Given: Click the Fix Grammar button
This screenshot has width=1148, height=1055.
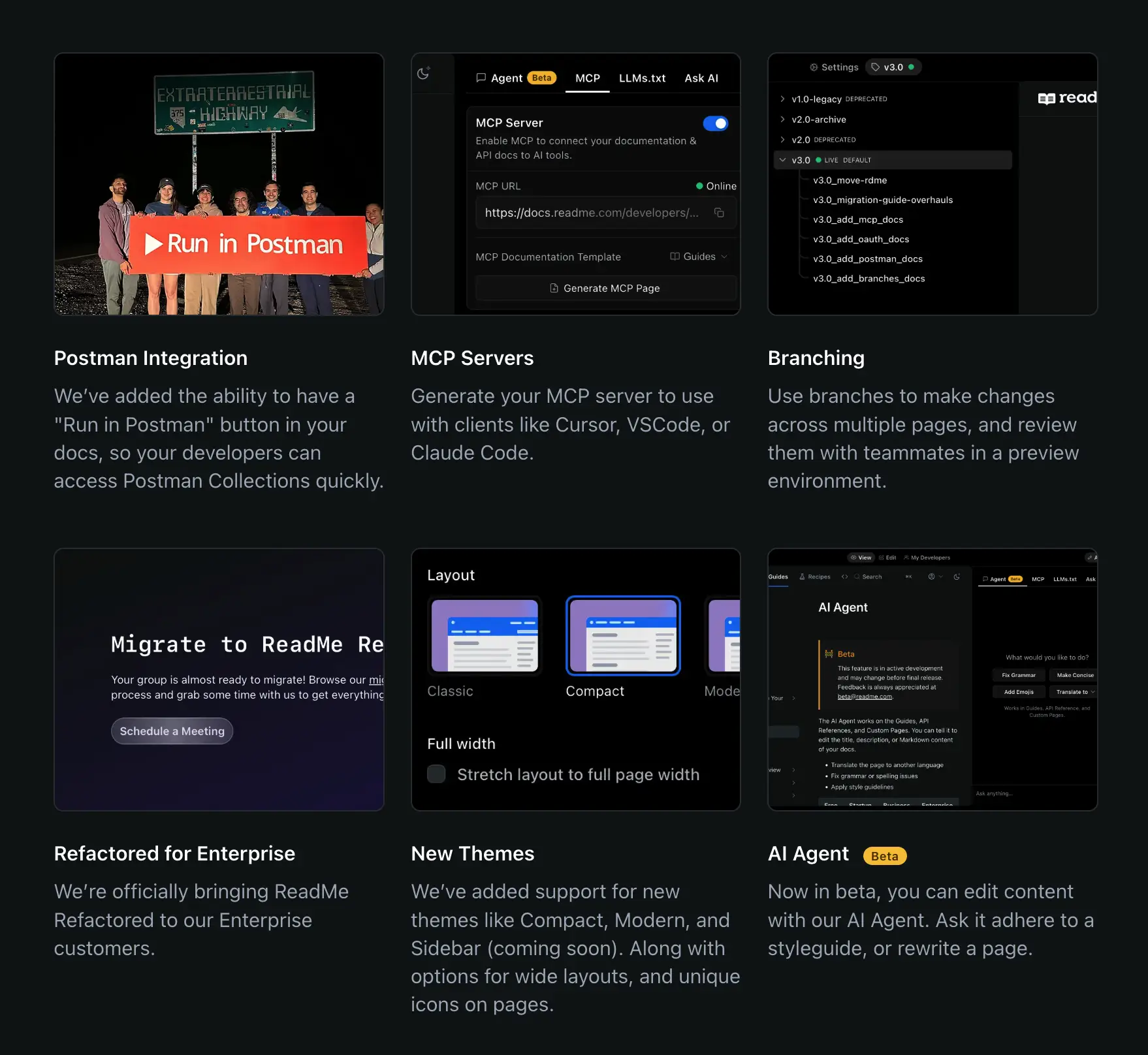Looking at the screenshot, I should click(1019, 675).
